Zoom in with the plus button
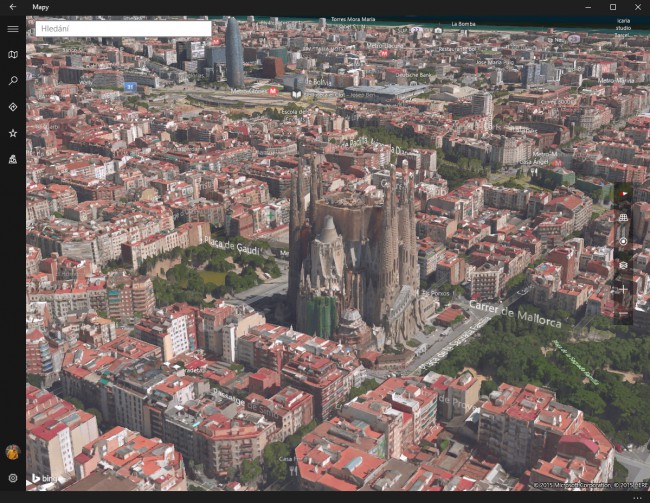650x503 pixels. (x=623, y=289)
